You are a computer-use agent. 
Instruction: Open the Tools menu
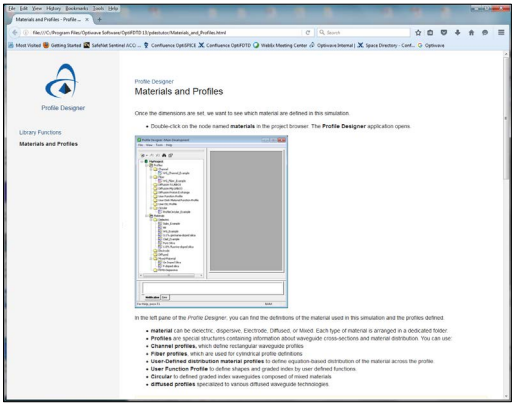(98, 8)
